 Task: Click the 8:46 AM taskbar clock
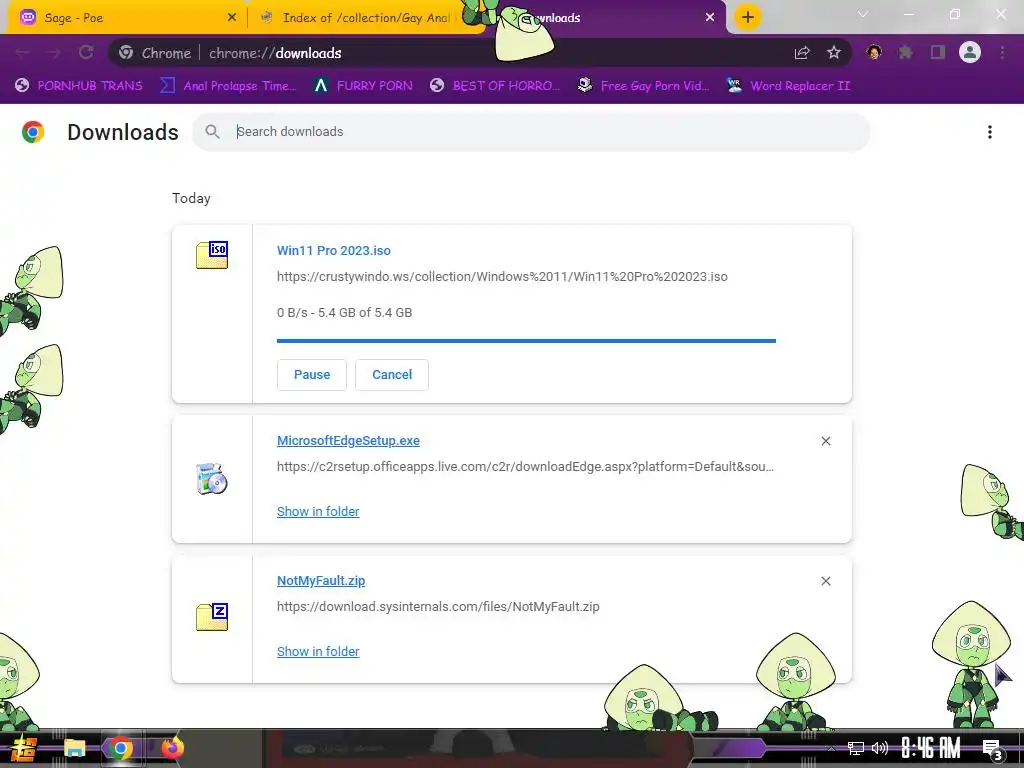point(931,748)
